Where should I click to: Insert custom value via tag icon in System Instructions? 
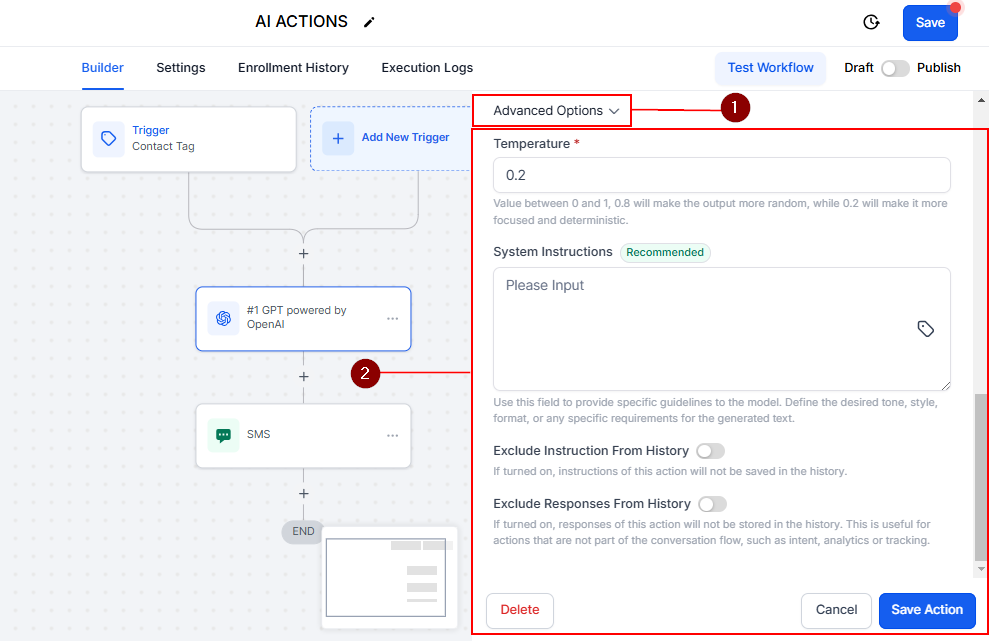click(x=925, y=329)
